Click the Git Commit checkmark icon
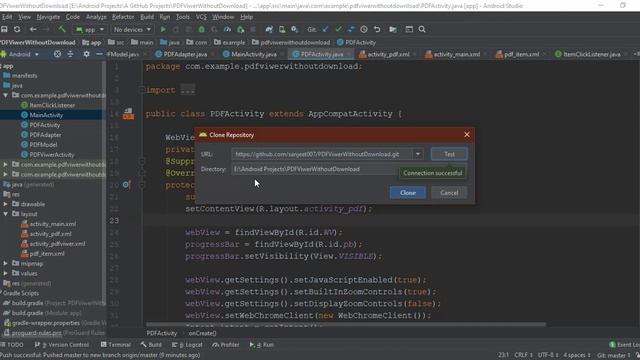640x360 pixels. click(x=338, y=29)
